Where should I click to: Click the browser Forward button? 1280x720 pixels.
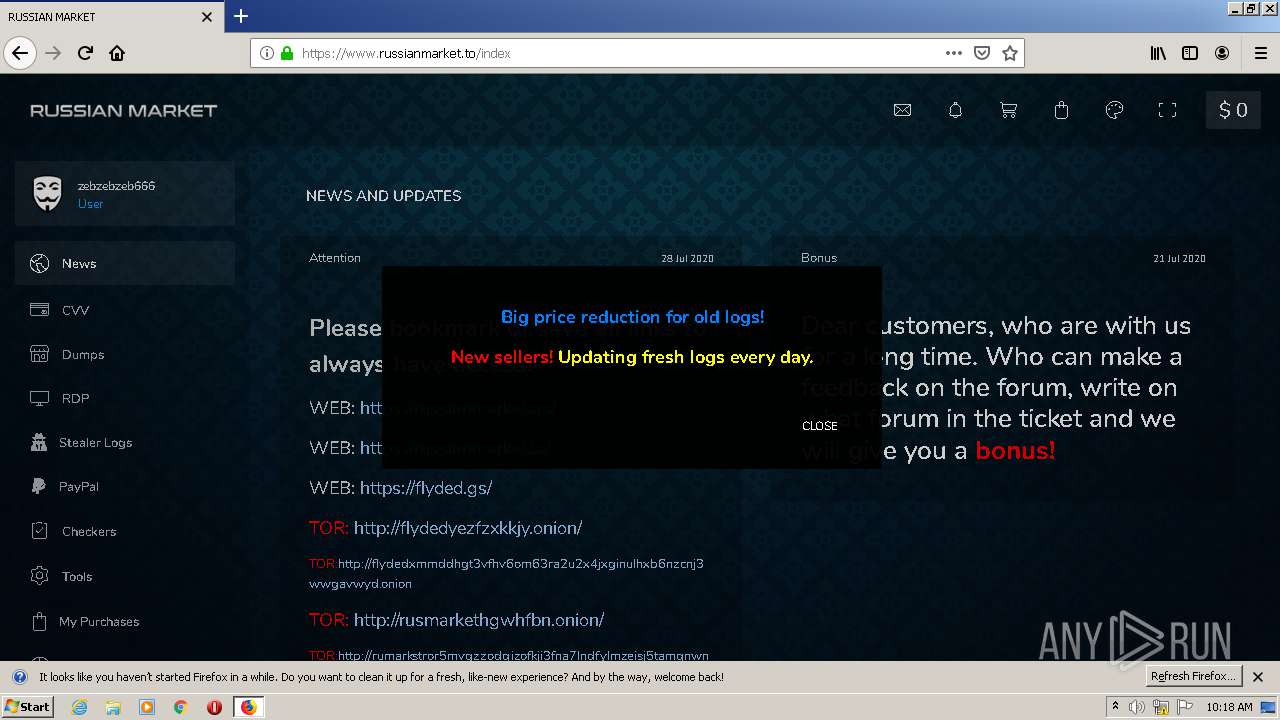53,53
